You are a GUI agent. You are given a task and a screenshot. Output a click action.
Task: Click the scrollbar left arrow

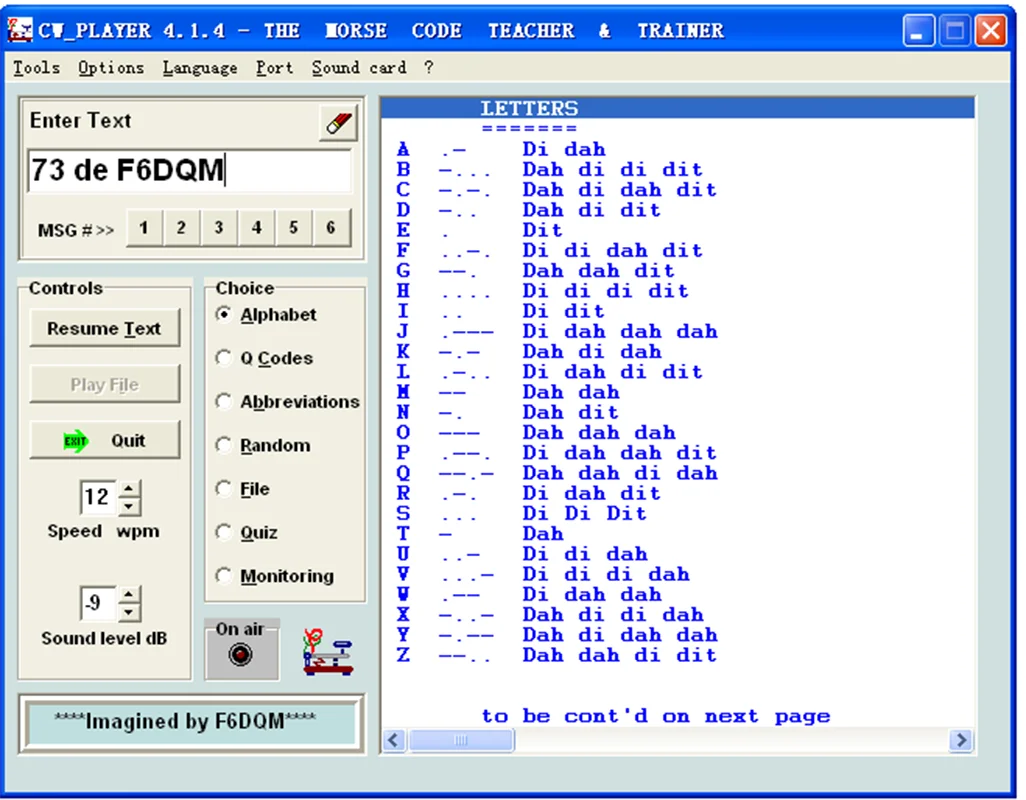pyautogui.click(x=394, y=740)
